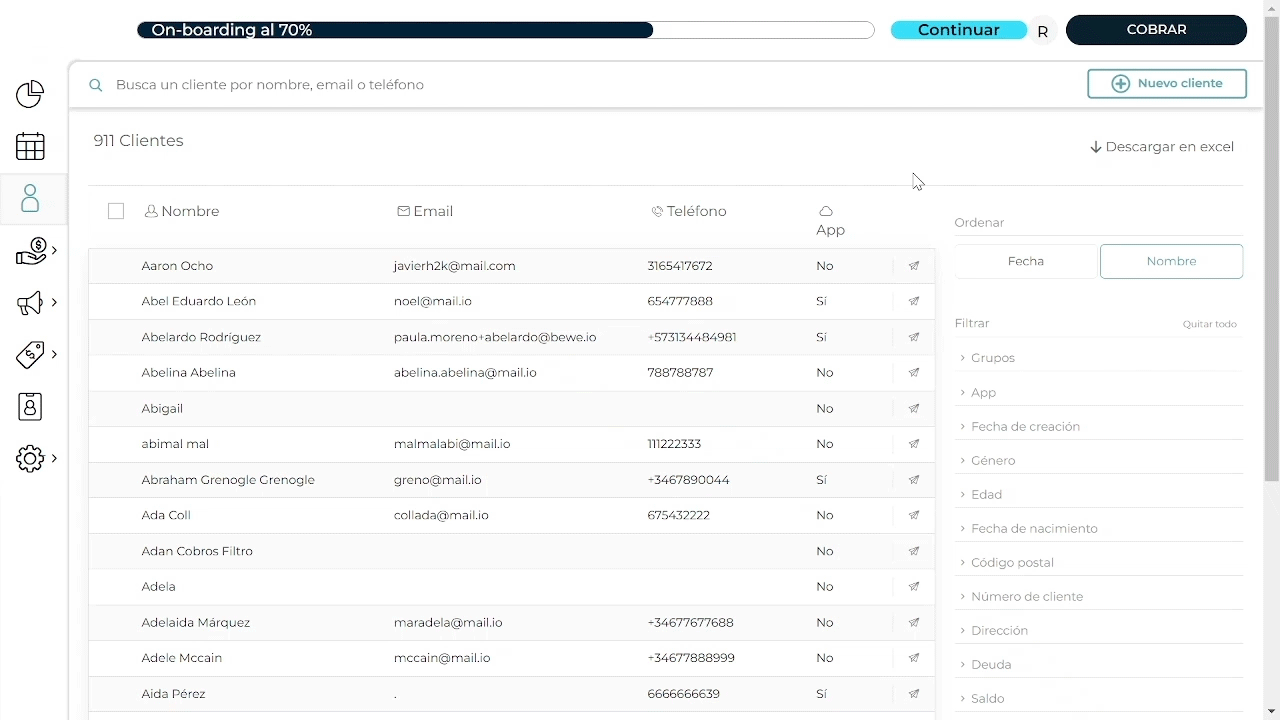
Task: Open the sales hand-with-coin sidebar icon
Action: (31, 251)
